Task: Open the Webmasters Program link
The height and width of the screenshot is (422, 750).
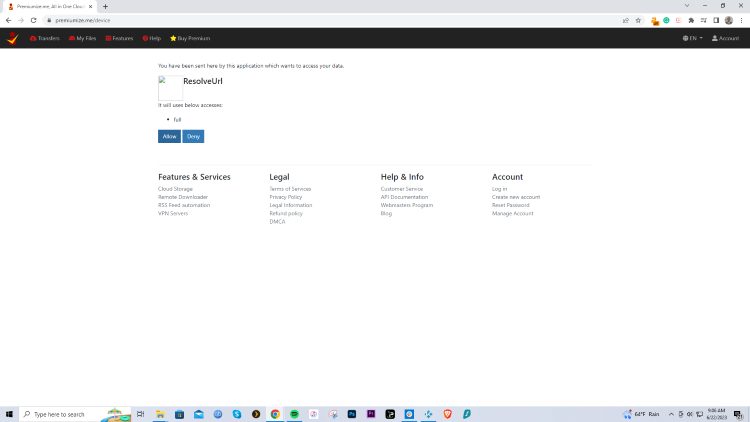Action: coord(407,205)
